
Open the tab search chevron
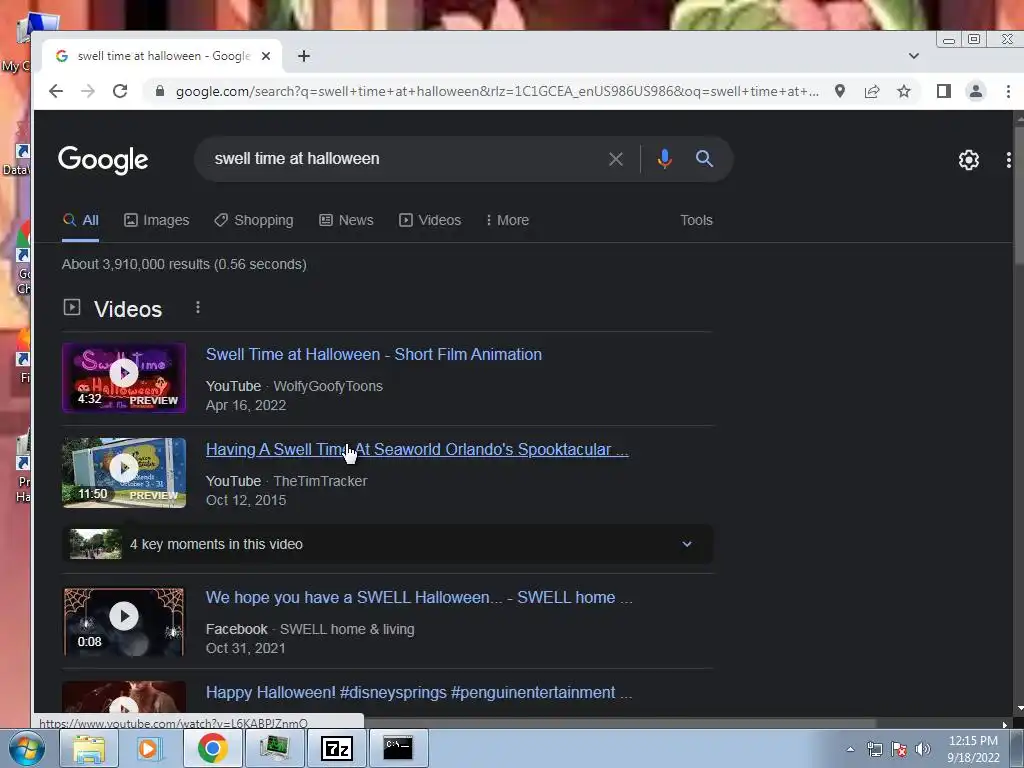(914, 56)
